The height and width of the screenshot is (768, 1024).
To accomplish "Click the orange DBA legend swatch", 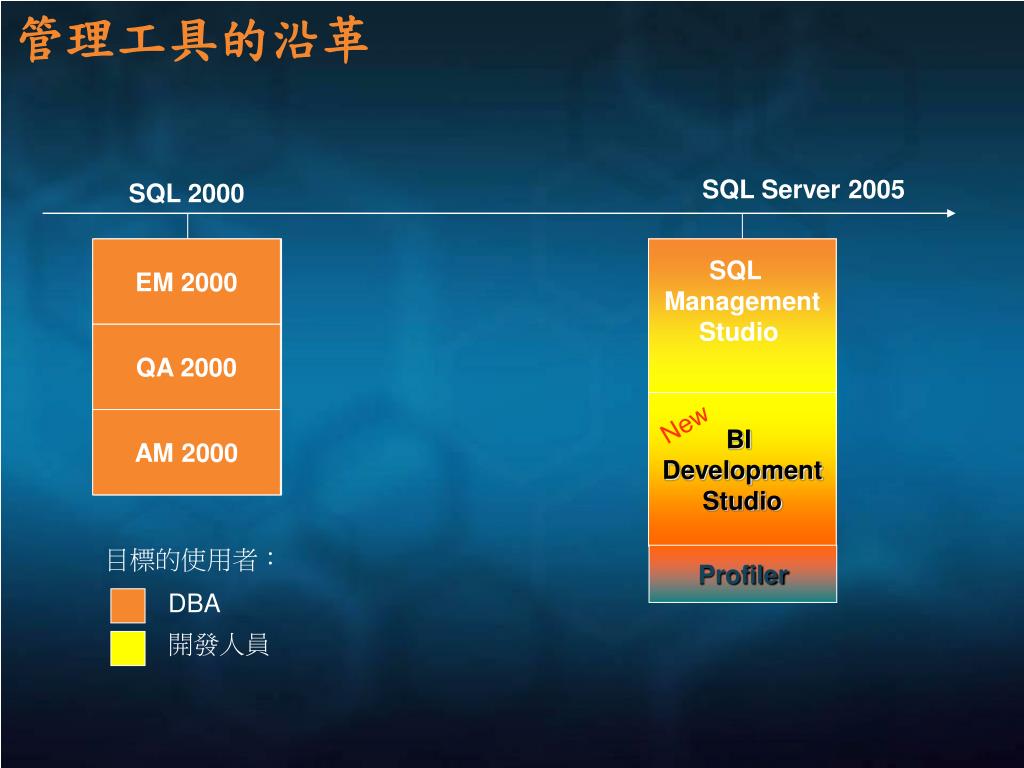I will coord(128,605).
